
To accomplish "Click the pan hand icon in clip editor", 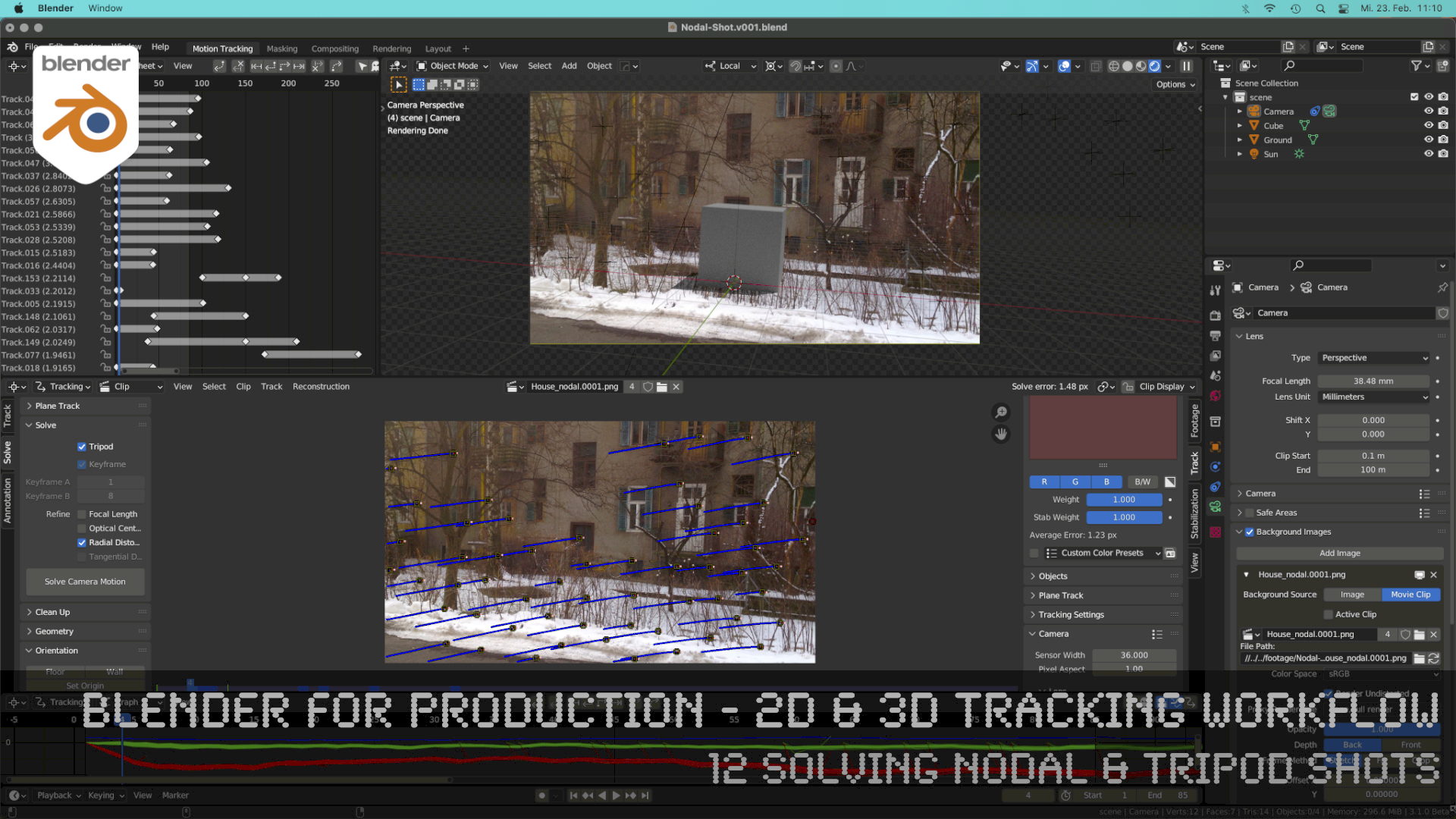I will tap(1001, 434).
